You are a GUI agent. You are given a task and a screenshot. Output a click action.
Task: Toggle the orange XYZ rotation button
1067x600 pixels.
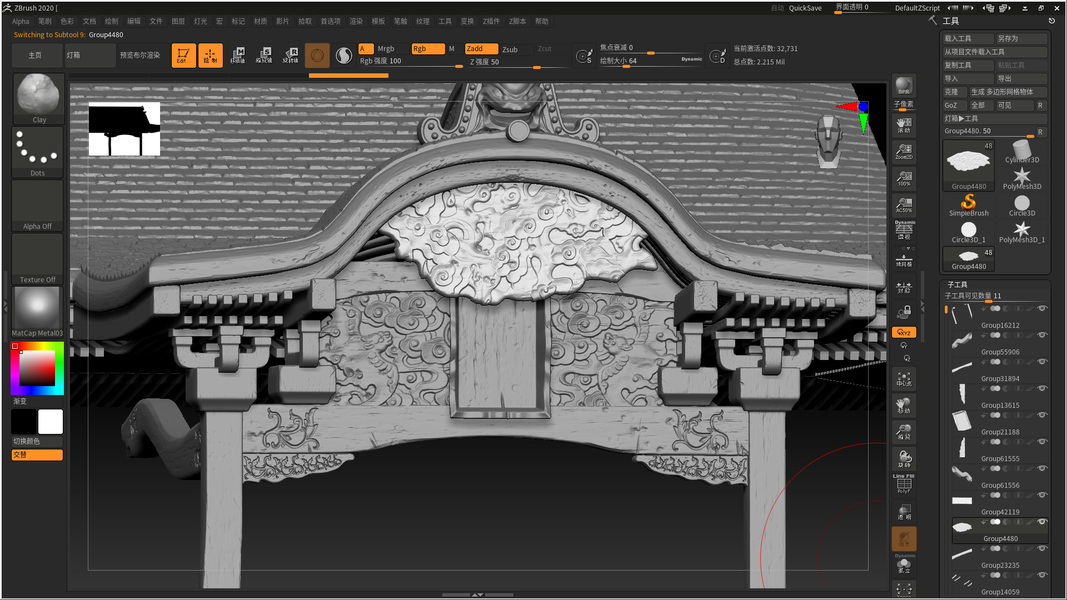(904, 333)
